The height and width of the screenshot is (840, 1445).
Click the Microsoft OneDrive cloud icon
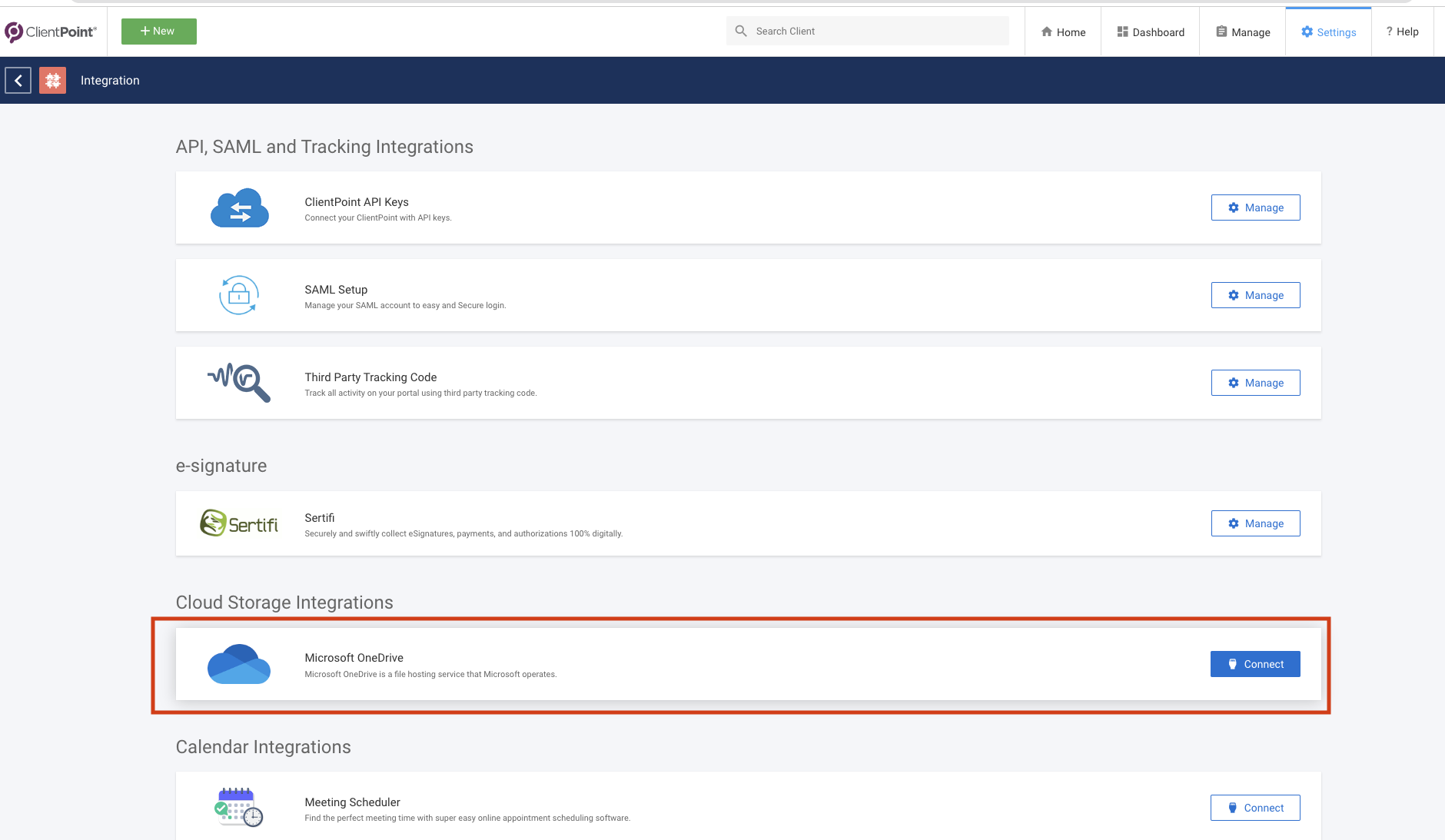click(x=239, y=663)
